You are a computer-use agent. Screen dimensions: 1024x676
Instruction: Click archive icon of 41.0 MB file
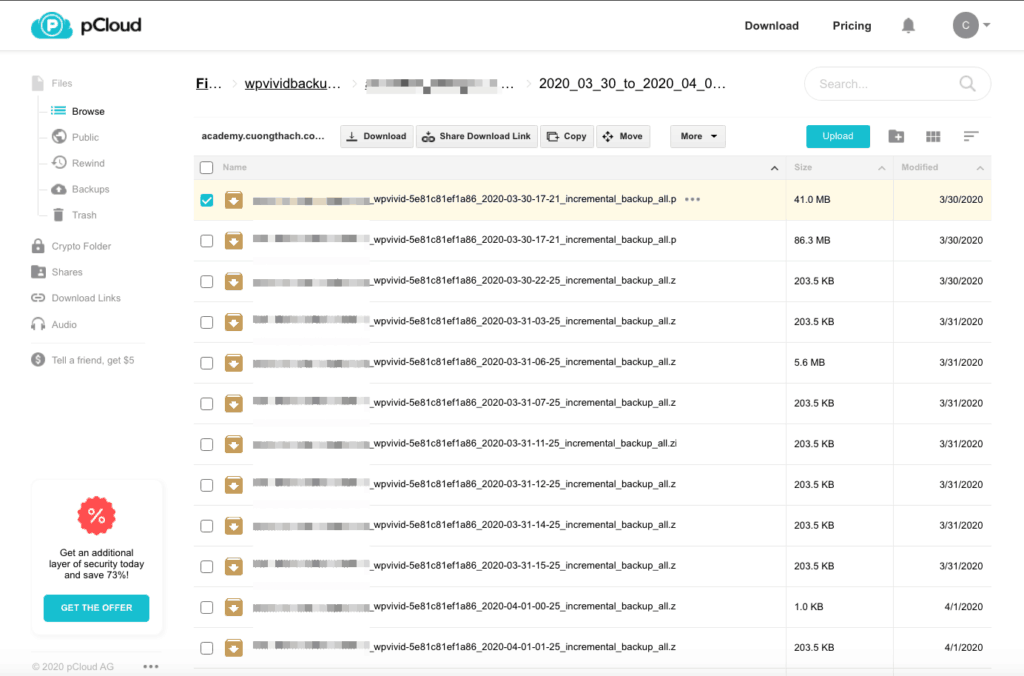click(x=234, y=200)
